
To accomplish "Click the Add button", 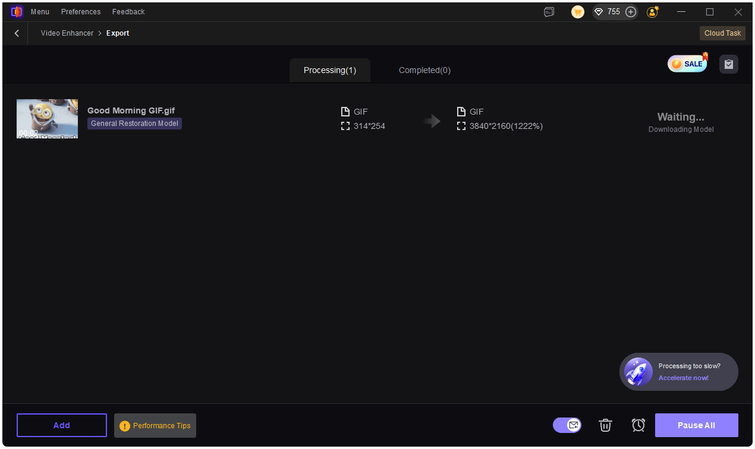I will (x=61, y=425).
